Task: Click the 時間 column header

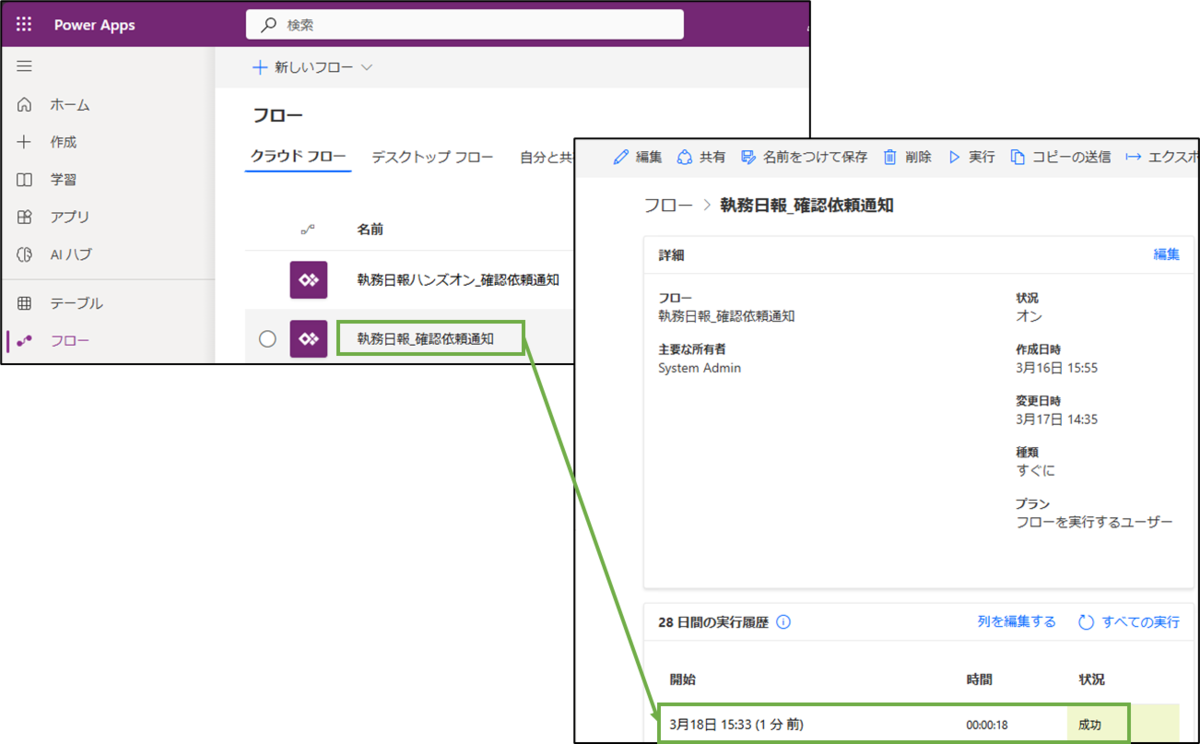Action: [979, 679]
